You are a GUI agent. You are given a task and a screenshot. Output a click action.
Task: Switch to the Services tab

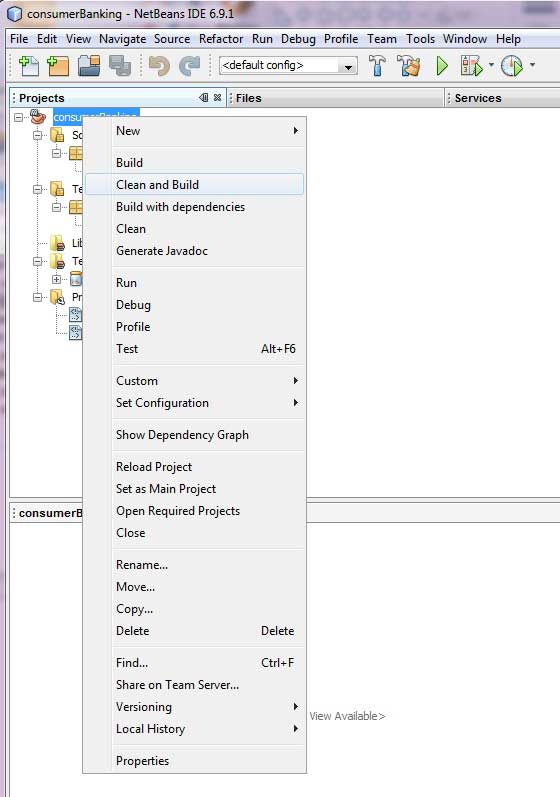click(478, 98)
